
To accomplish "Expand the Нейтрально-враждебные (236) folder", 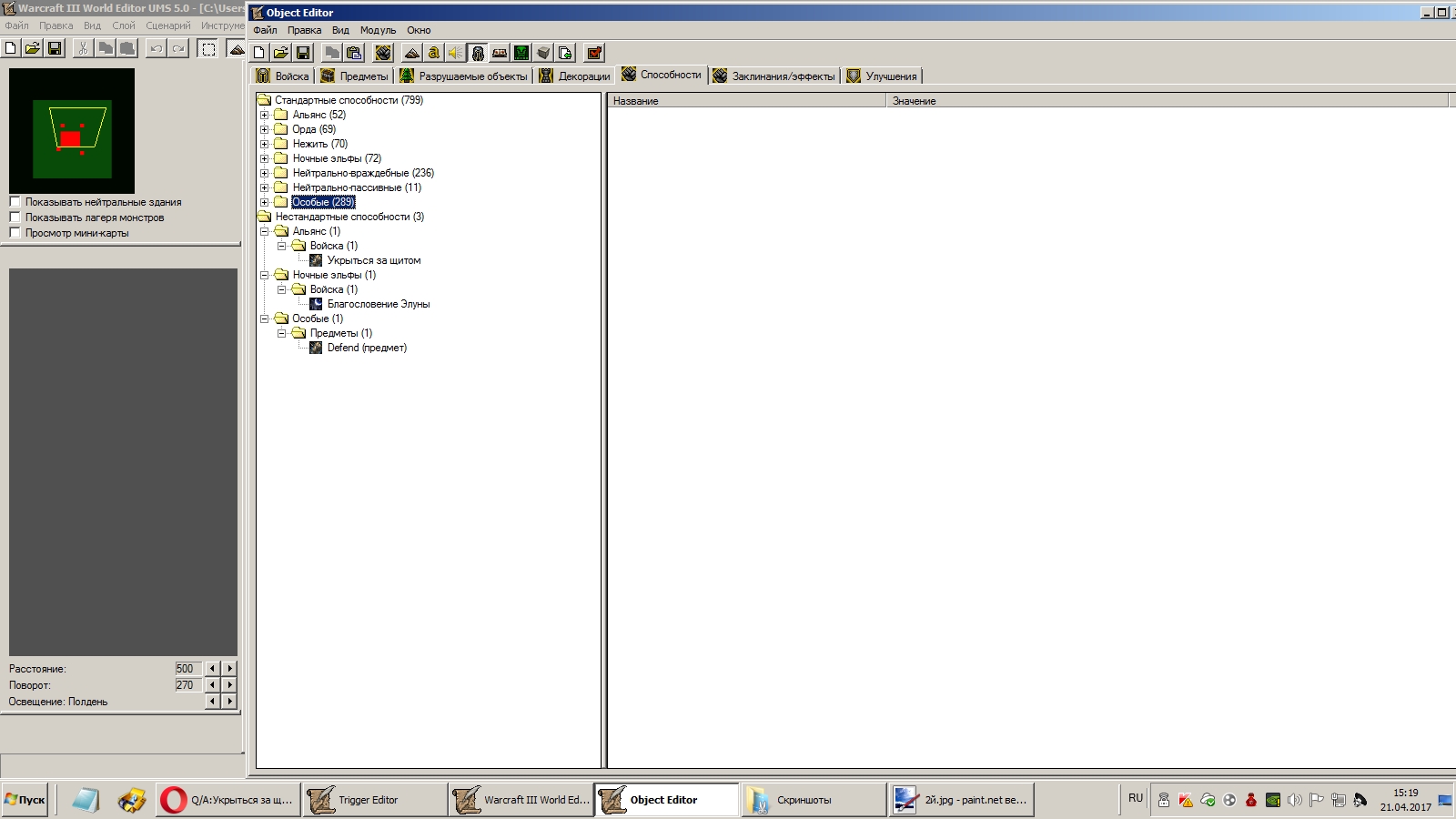I will [x=265, y=173].
